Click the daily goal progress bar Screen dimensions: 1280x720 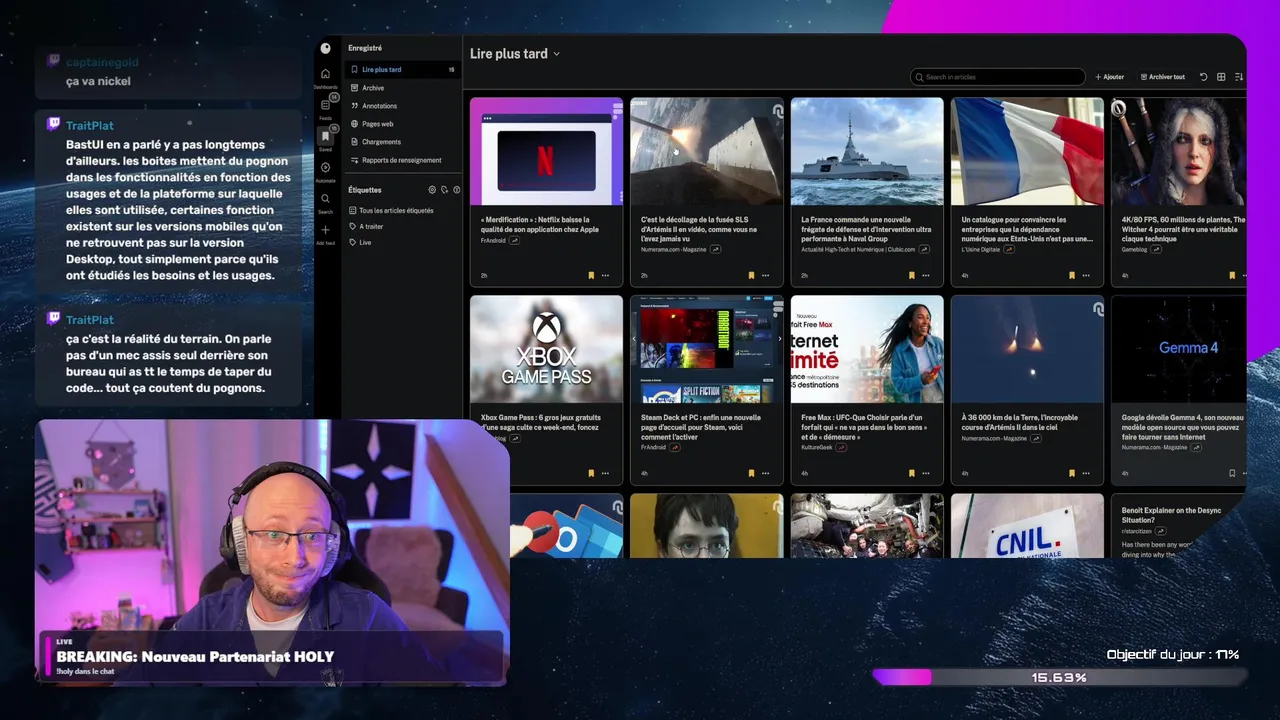pos(1059,678)
